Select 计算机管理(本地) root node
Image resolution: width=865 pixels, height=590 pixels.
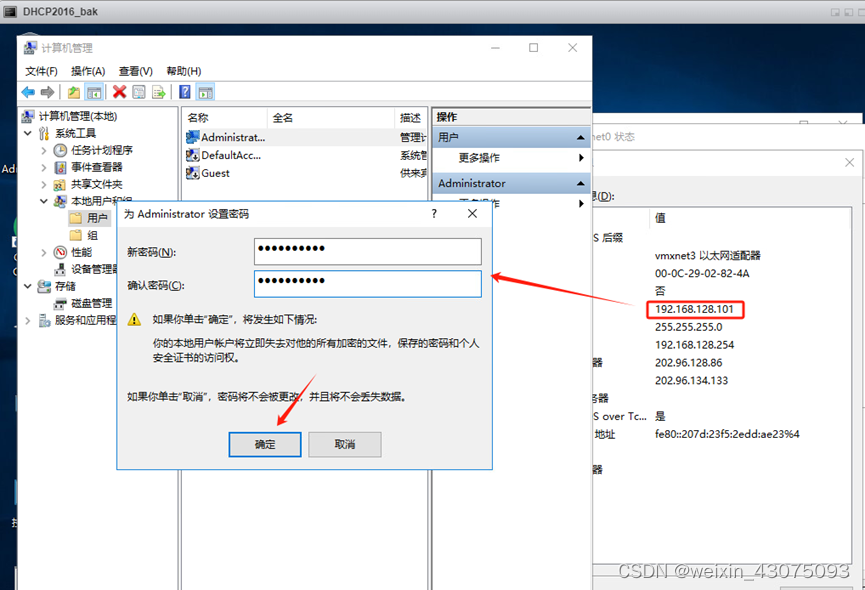pos(77,116)
